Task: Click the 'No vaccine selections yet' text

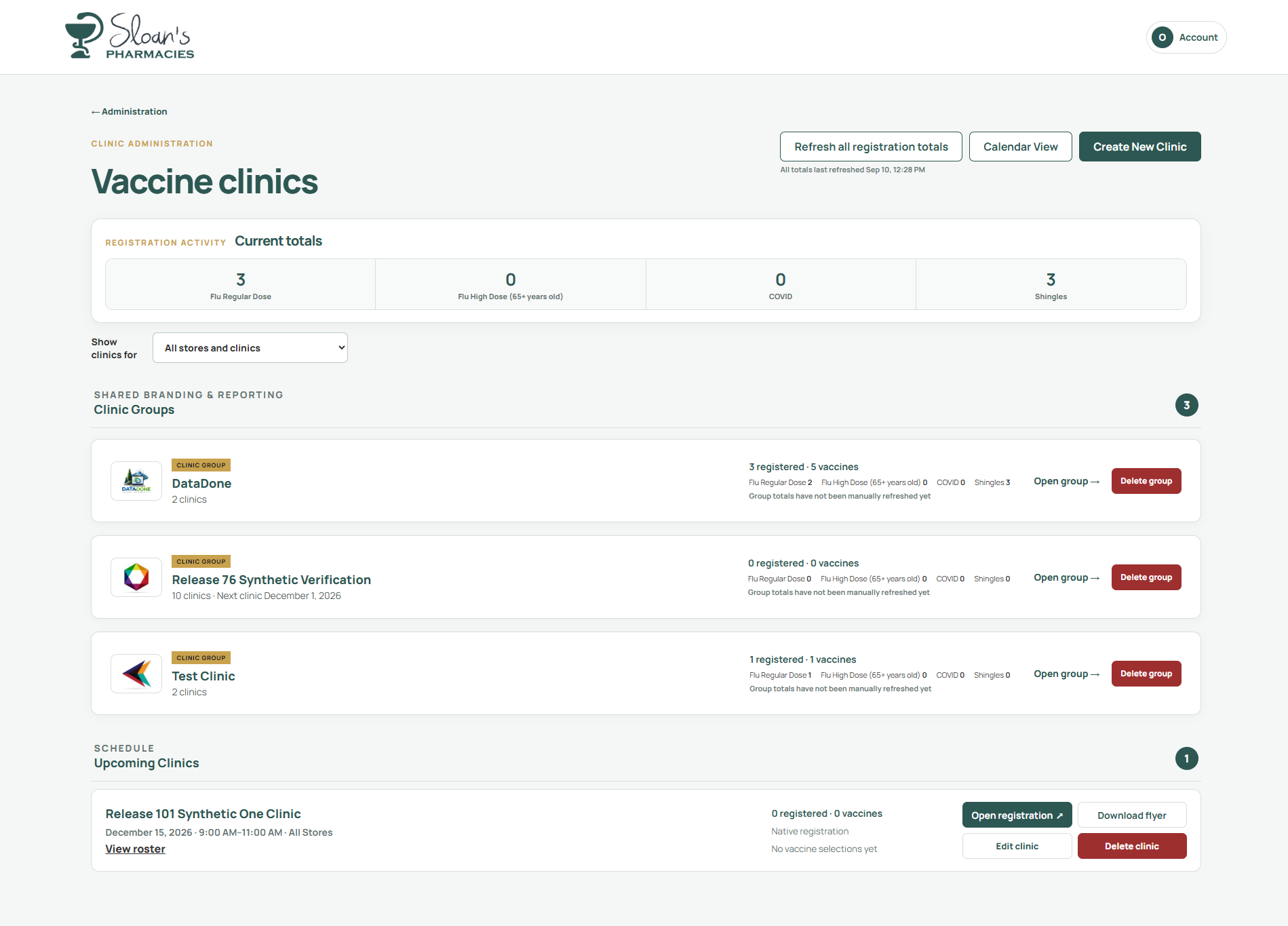Action: (x=824, y=849)
